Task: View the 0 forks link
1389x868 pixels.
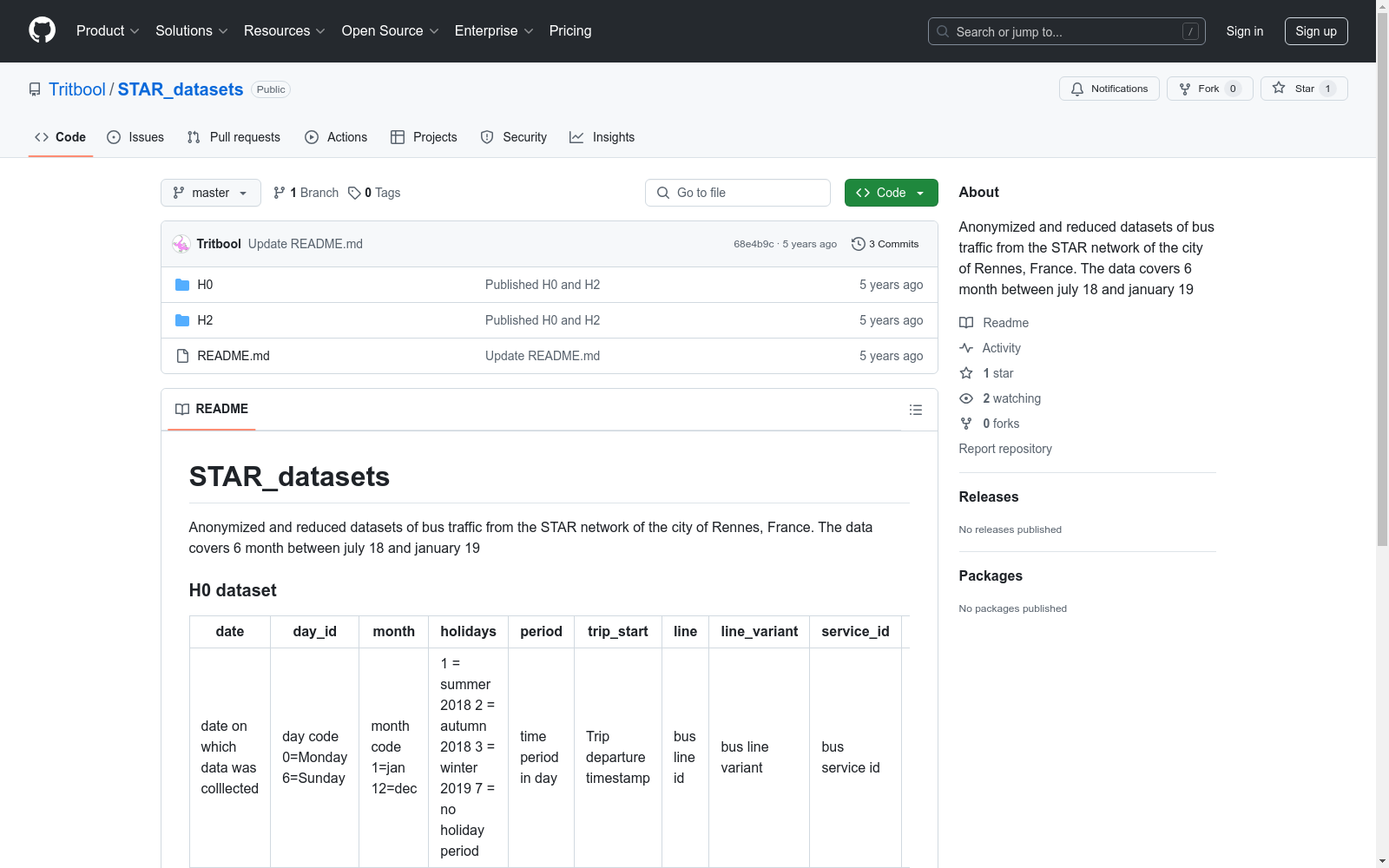Action: coord(990,424)
